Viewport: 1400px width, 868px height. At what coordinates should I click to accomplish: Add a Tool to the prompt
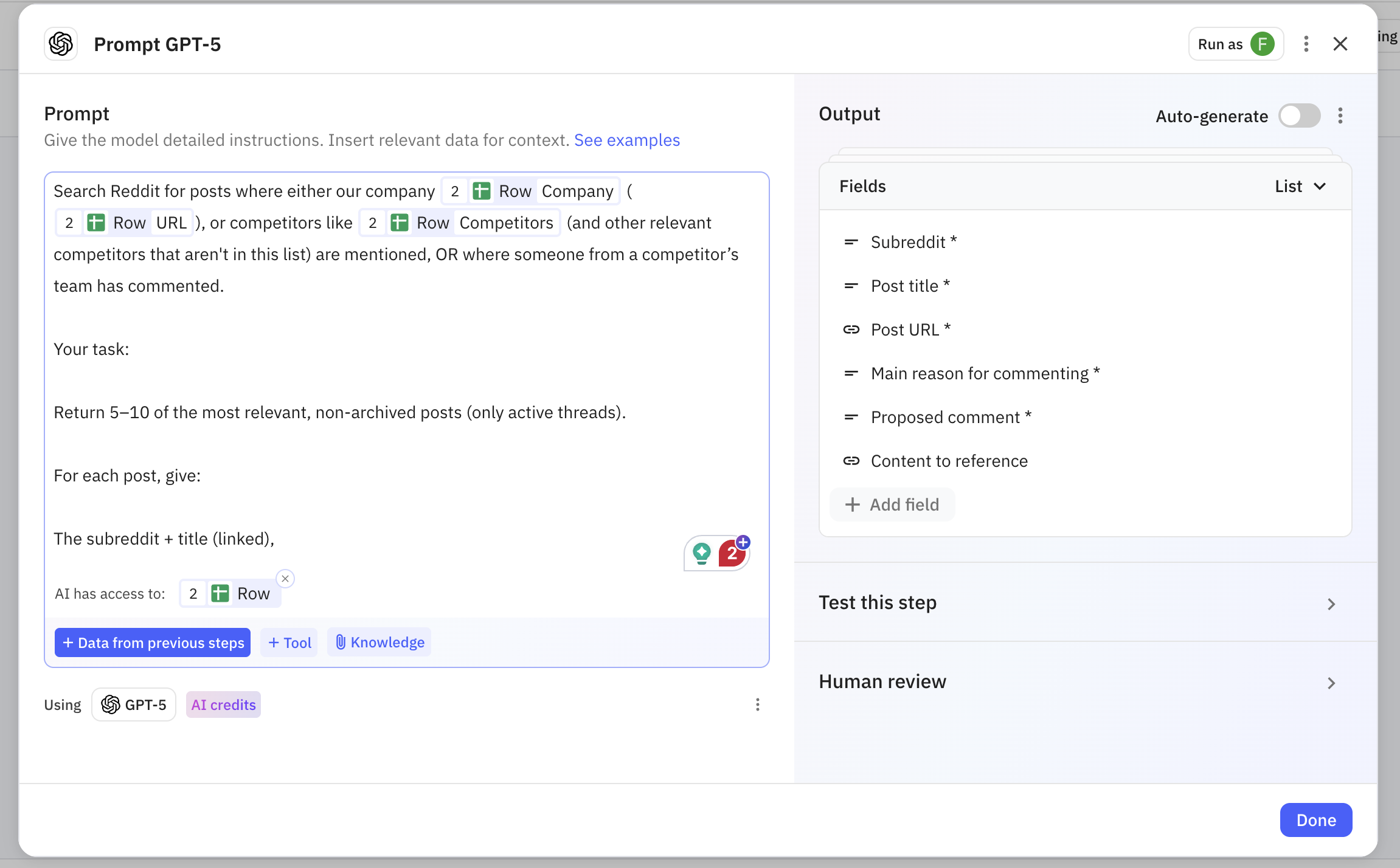pos(289,642)
